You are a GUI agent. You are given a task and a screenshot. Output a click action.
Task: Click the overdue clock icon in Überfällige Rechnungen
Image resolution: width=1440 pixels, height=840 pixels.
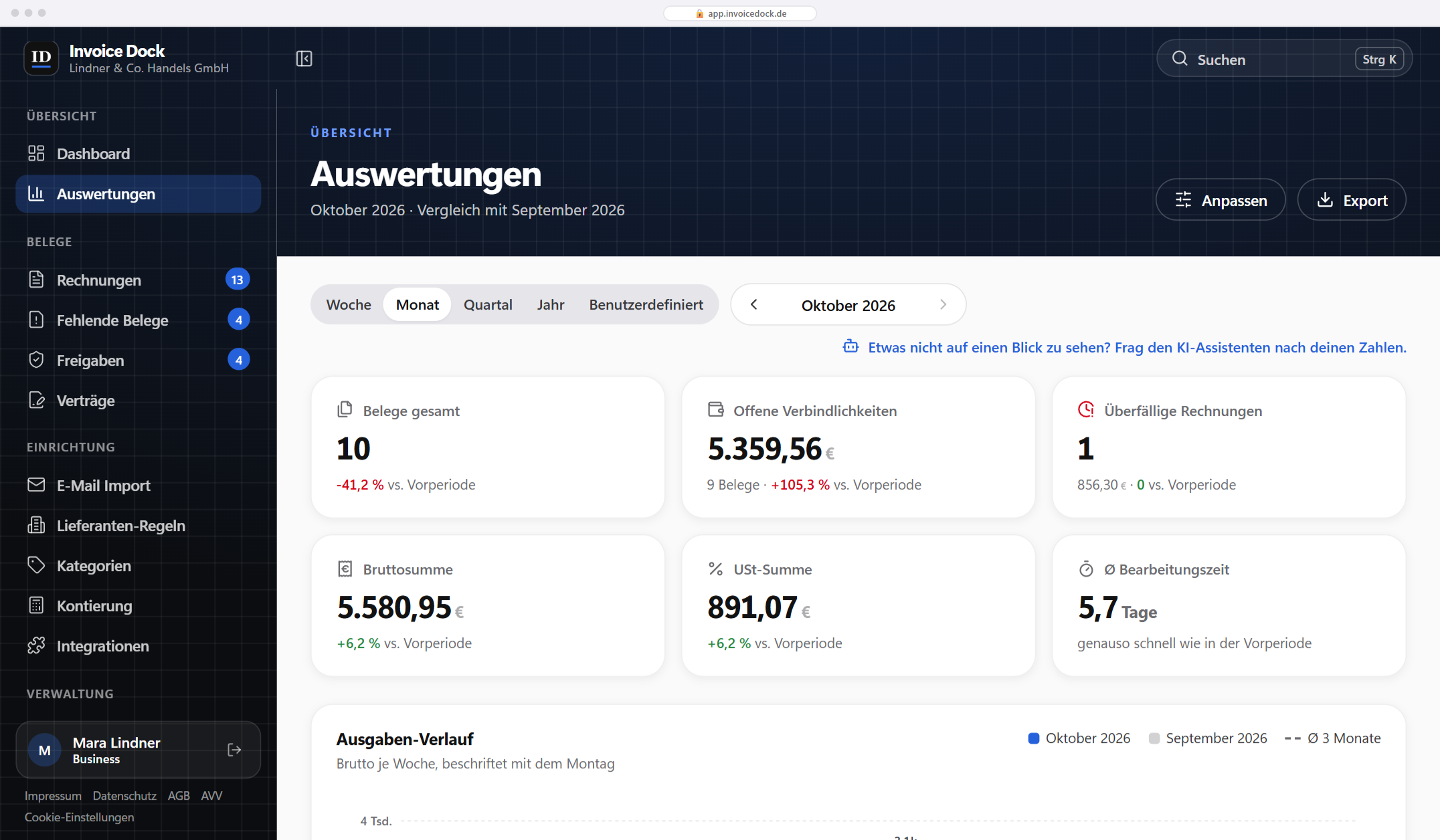pos(1085,409)
